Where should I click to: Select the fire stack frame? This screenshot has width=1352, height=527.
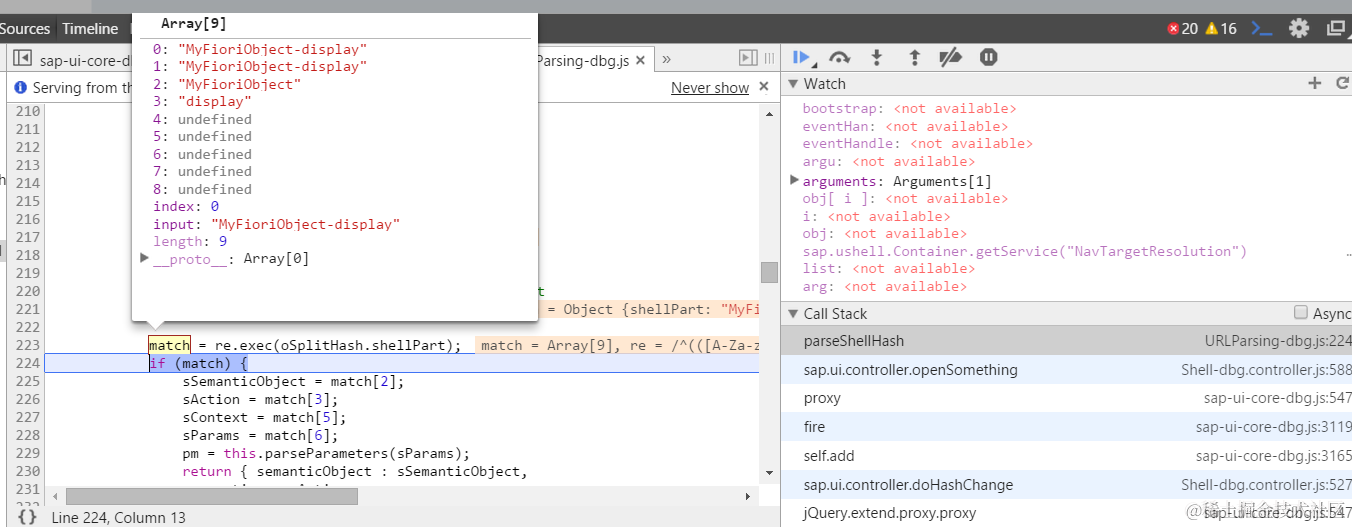[x=1066, y=427]
